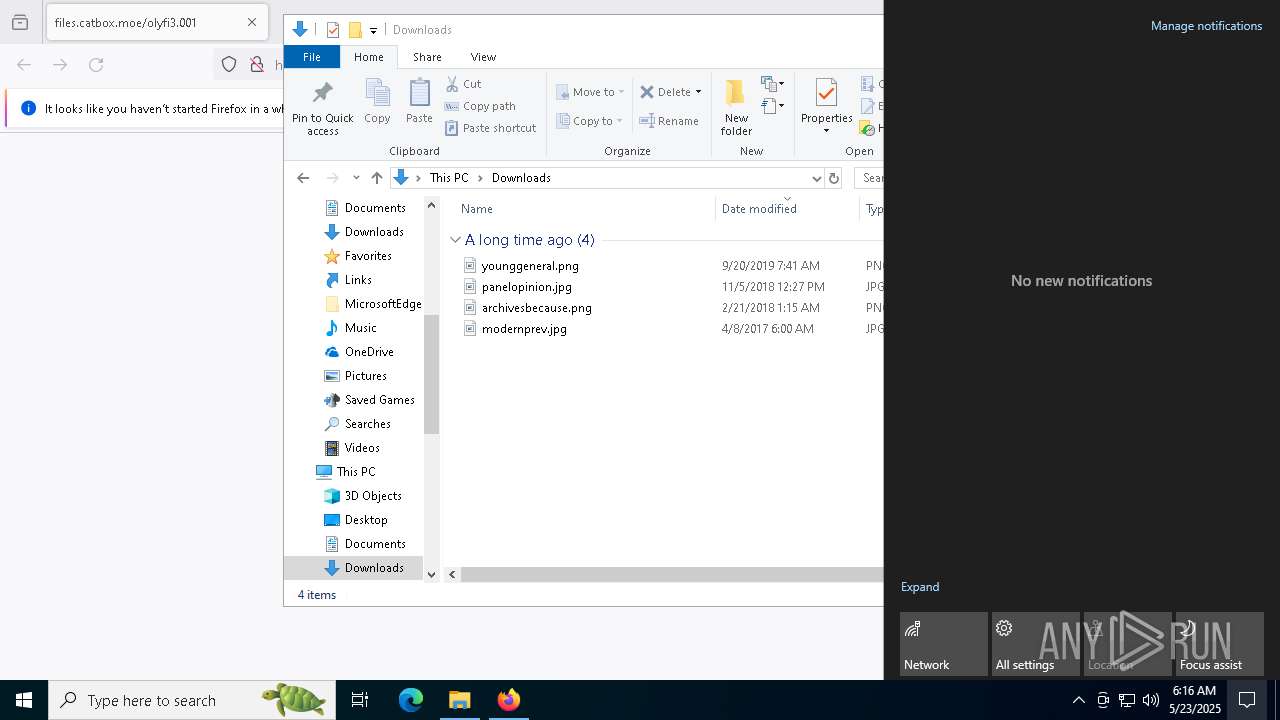Click Firefox reload page icon
The width and height of the screenshot is (1280, 720).
click(96, 65)
